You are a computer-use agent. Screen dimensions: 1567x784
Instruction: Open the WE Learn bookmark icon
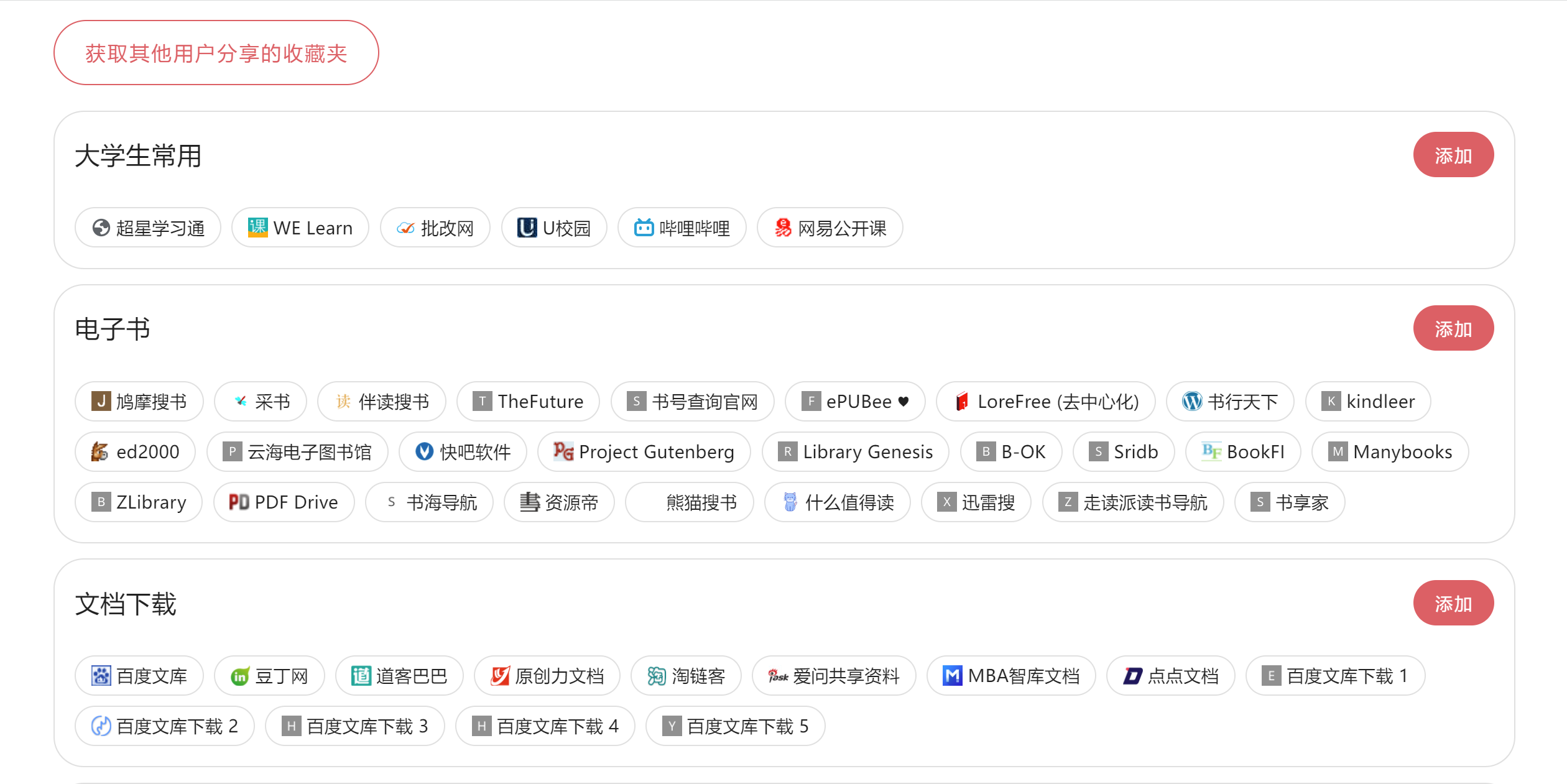[257, 228]
